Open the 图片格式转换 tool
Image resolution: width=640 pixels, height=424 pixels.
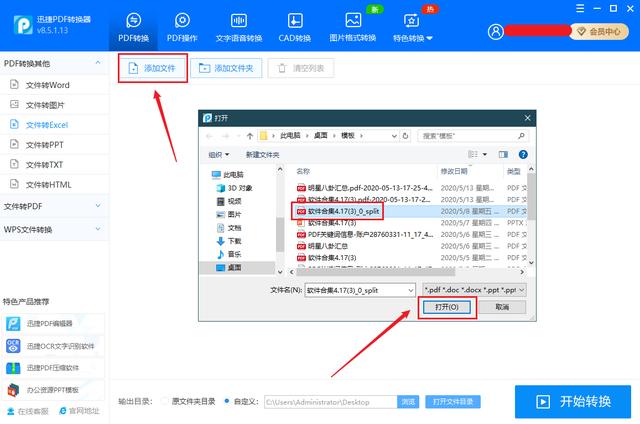click(352, 26)
